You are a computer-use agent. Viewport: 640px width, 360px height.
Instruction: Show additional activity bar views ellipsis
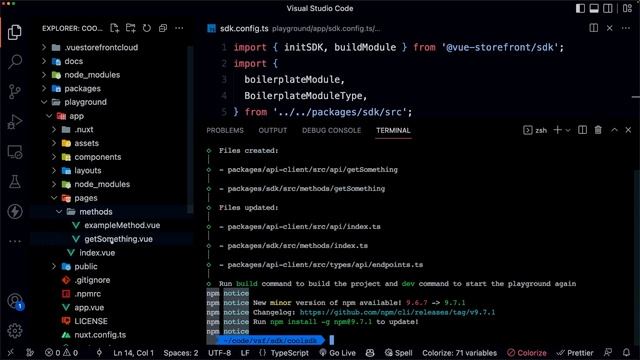15,241
